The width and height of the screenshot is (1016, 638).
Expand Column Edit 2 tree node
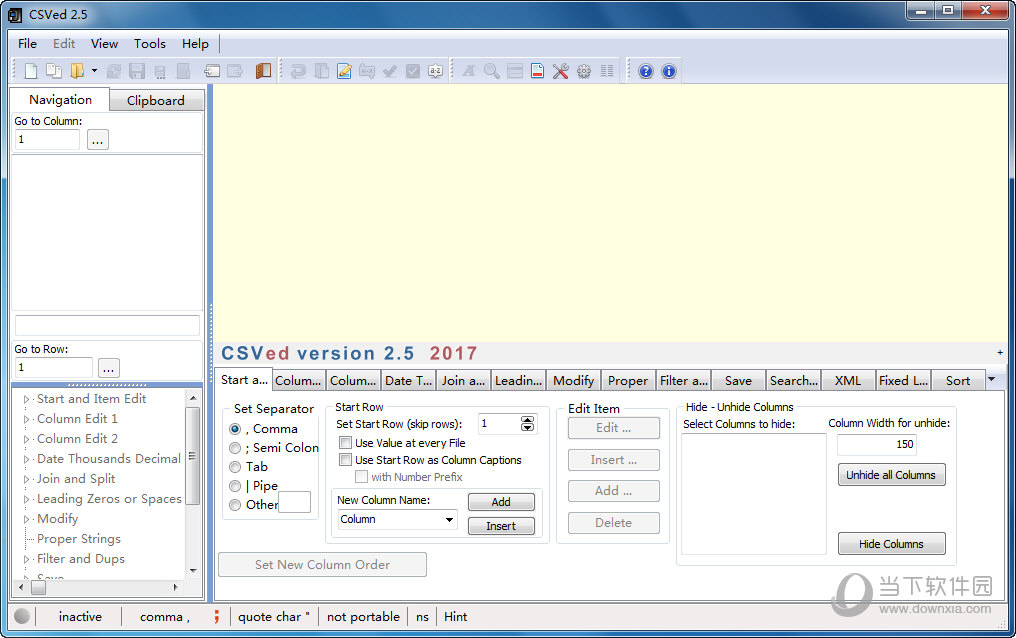[x=27, y=440]
